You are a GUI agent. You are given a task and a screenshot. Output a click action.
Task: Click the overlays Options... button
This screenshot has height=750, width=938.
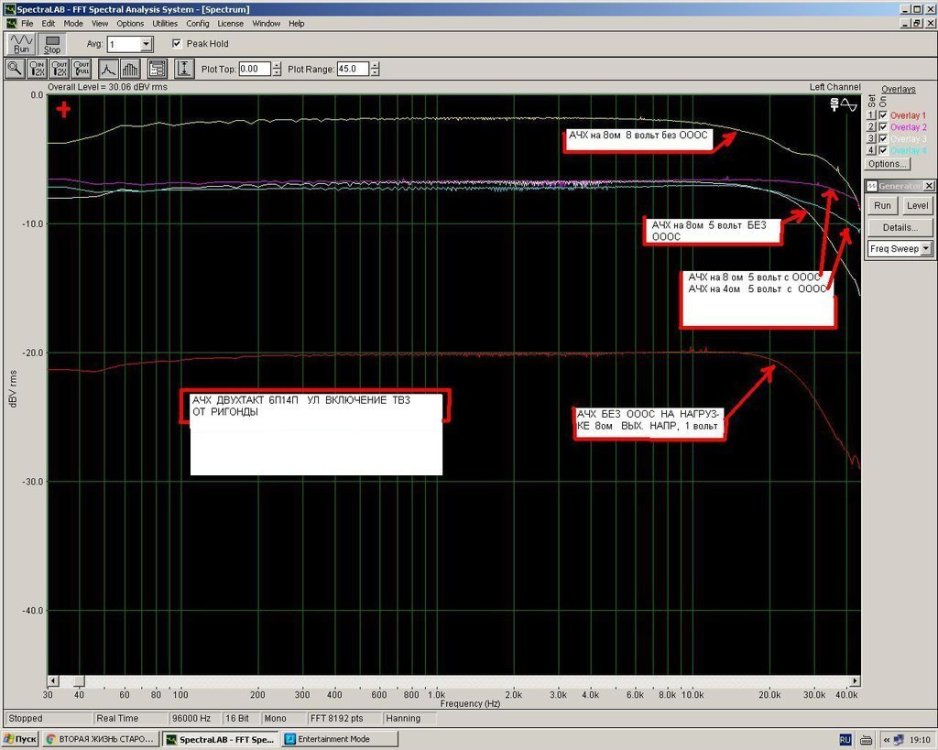pyautogui.click(x=887, y=164)
